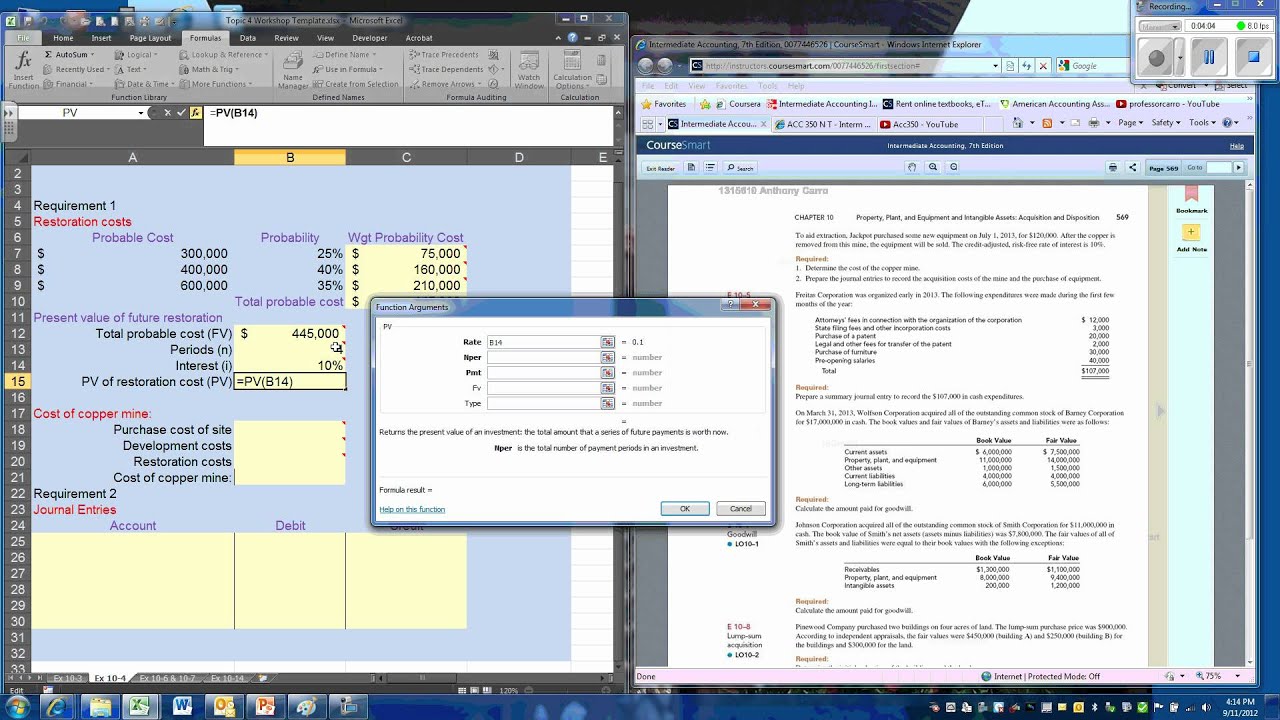Expand the Lookup & Reference menu
1280x720 pixels.
click(x=225, y=54)
